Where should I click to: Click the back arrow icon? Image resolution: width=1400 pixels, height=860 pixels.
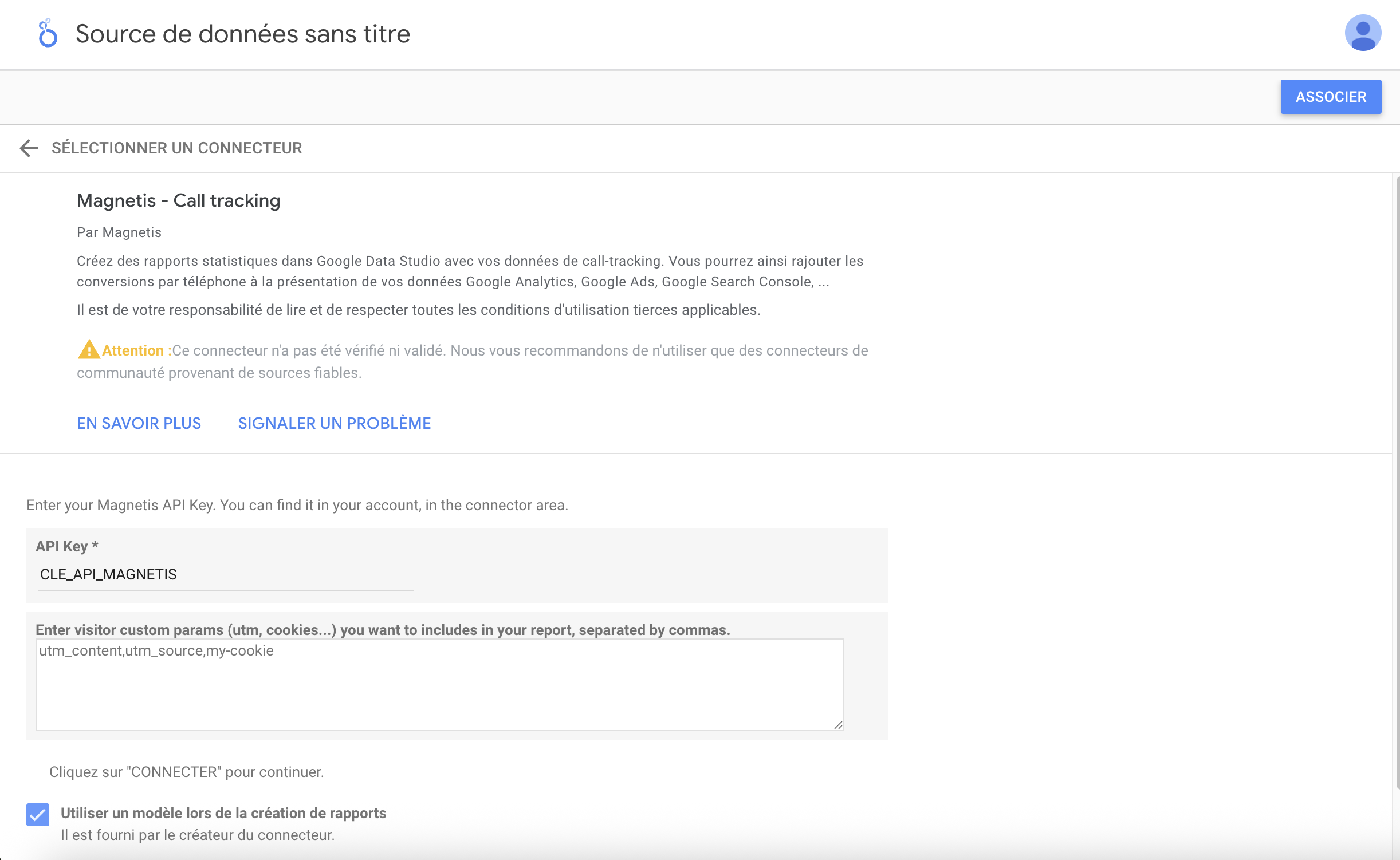pos(28,148)
